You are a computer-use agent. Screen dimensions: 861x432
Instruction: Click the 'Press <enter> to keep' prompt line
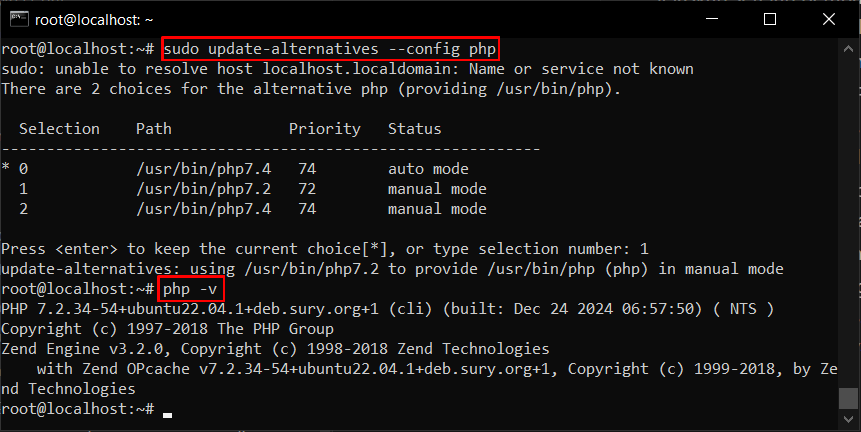pyautogui.click(x=325, y=249)
